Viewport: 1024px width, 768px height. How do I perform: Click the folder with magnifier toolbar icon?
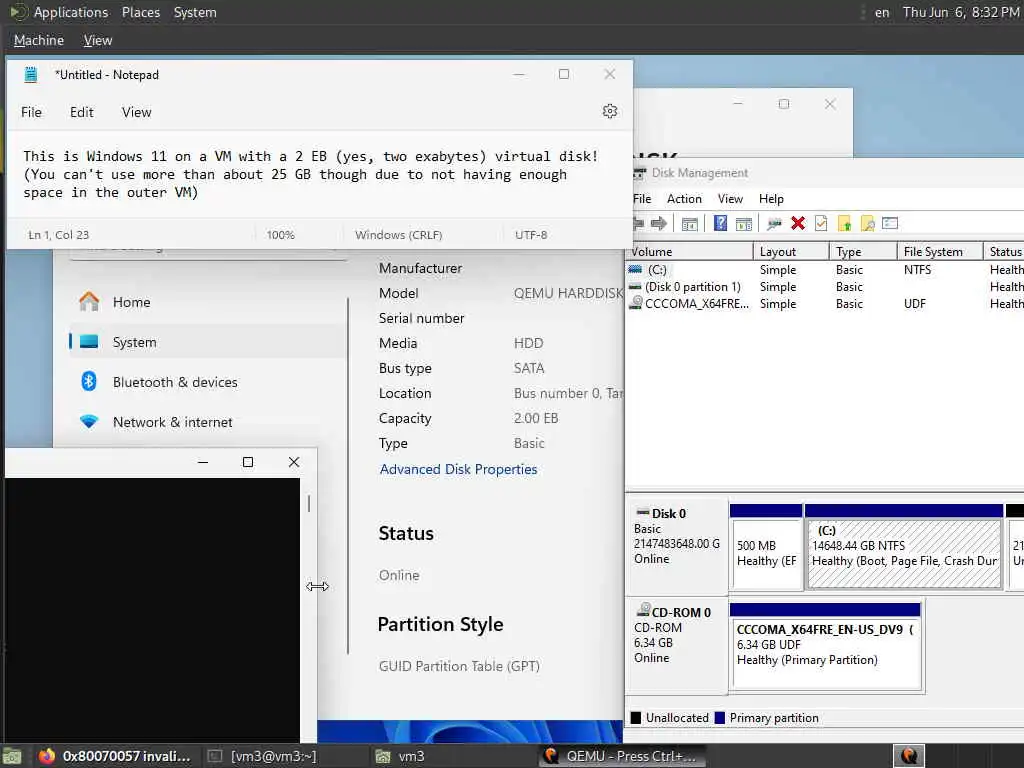pyautogui.click(x=867, y=223)
